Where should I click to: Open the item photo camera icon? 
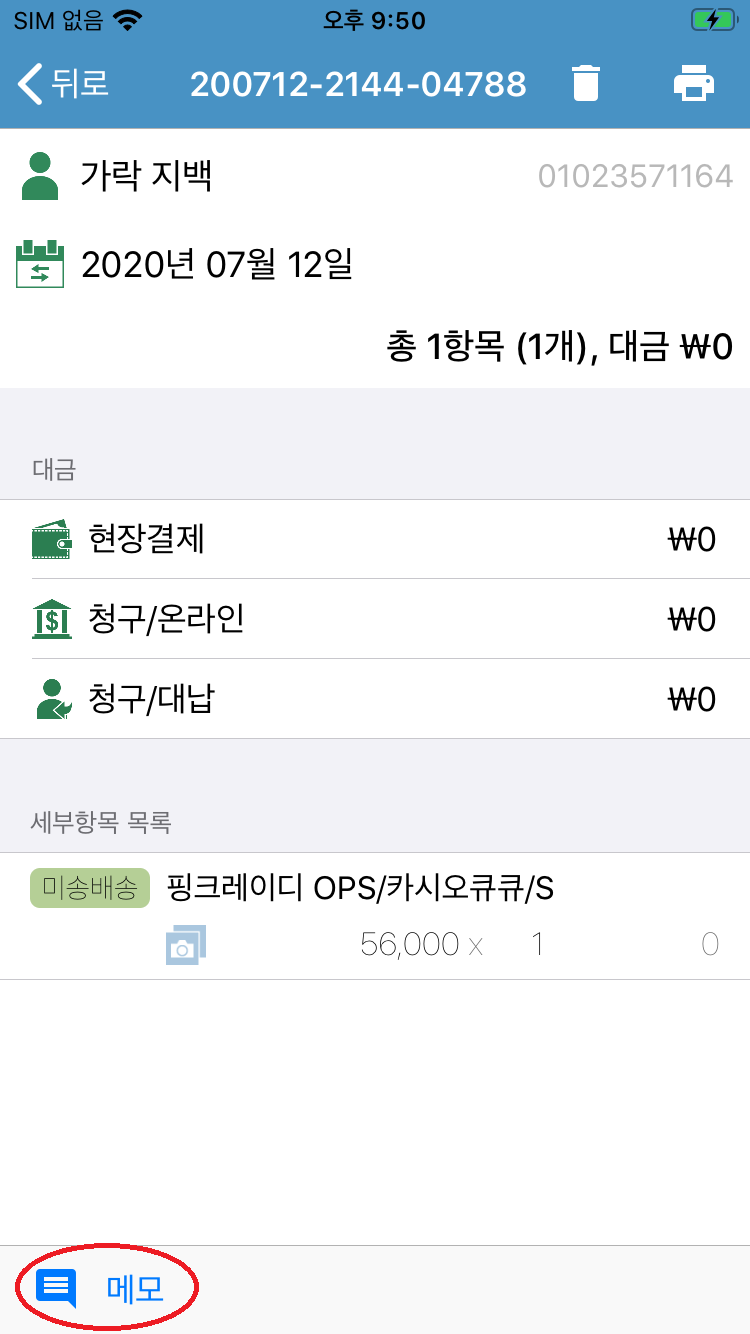tap(185, 945)
